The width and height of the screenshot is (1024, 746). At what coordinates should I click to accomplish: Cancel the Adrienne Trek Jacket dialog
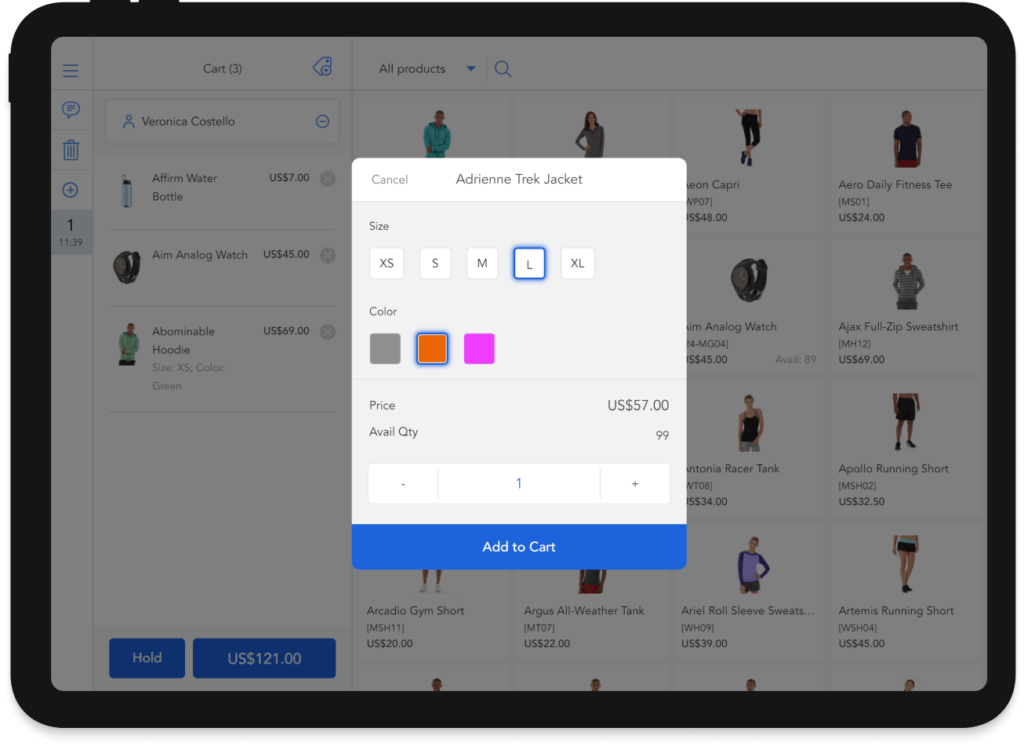(x=389, y=179)
